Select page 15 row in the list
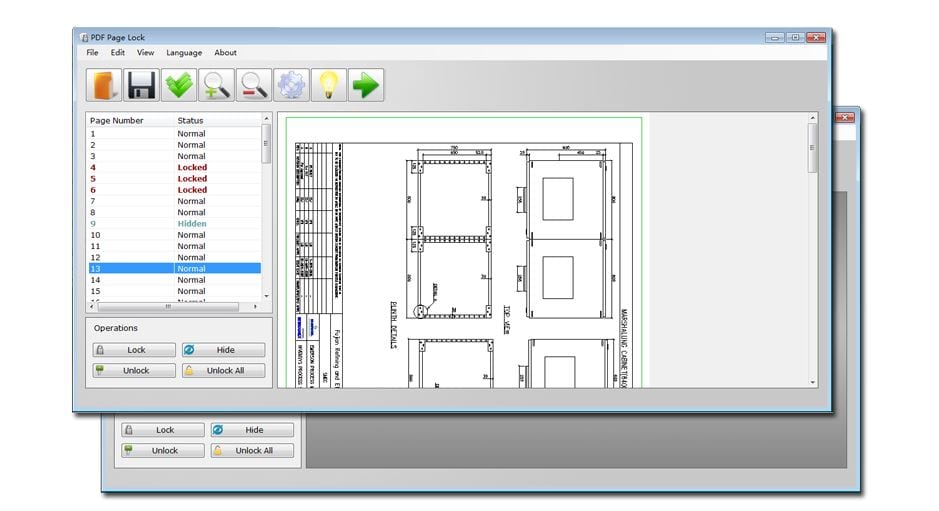This screenshot has width=939, height=511. (x=175, y=291)
